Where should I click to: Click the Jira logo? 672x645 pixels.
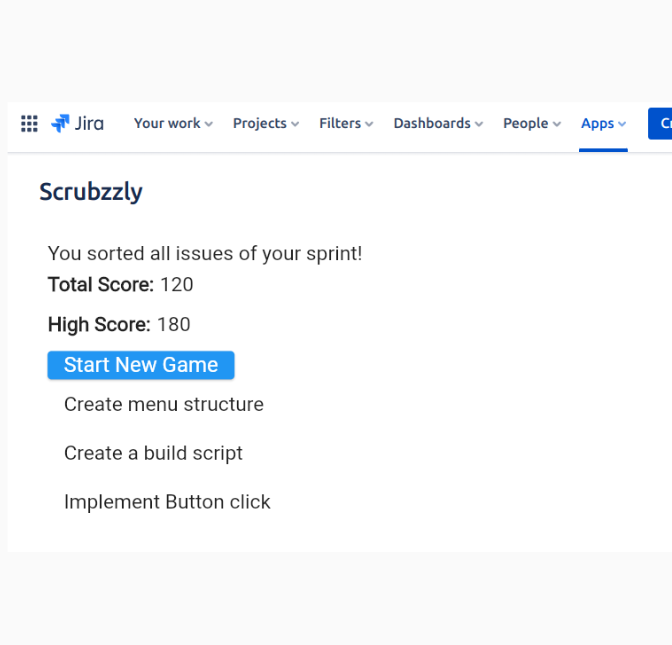pyautogui.click(x=77, y=123)
